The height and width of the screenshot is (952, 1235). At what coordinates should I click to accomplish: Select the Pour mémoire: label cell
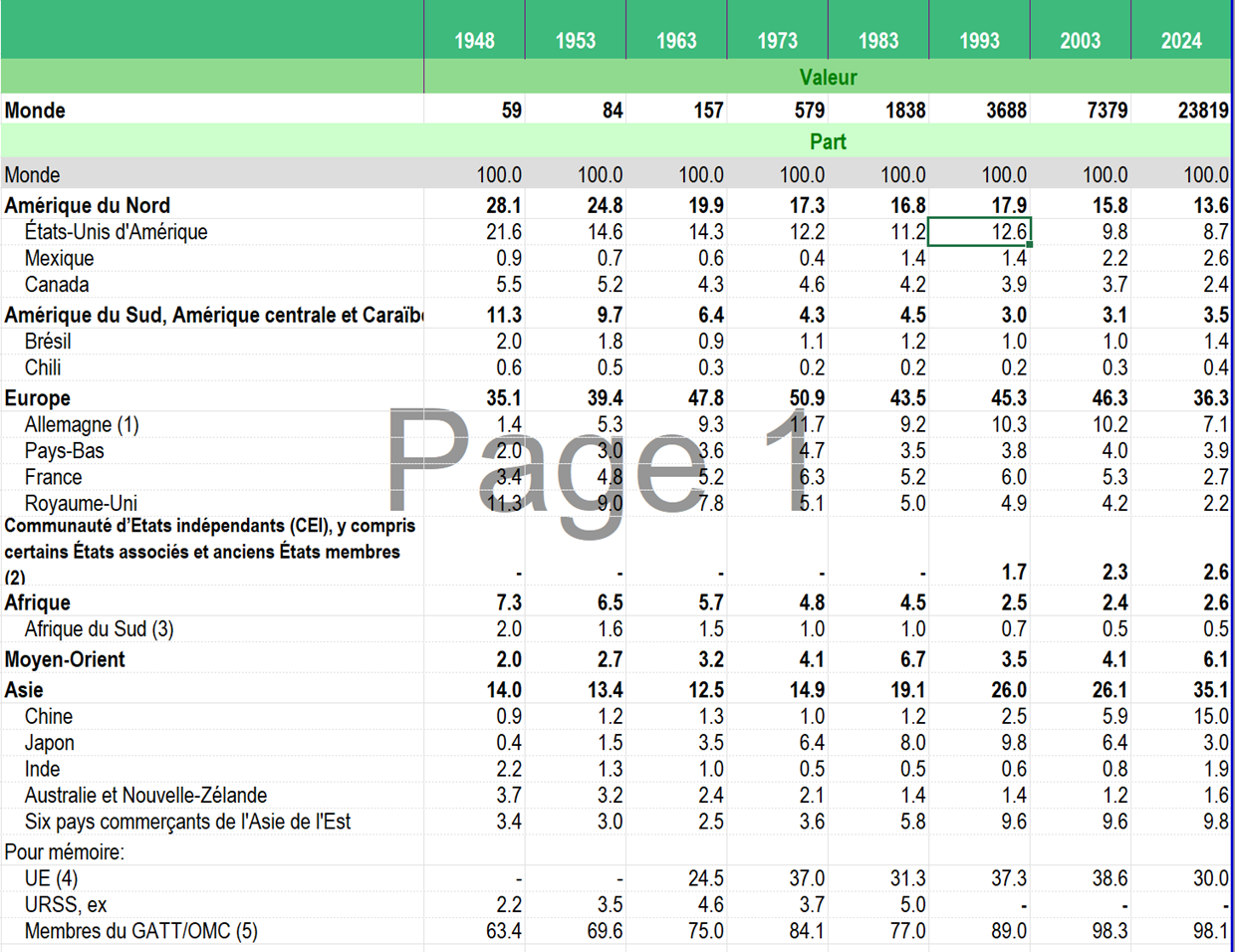(x=65, y=852)
